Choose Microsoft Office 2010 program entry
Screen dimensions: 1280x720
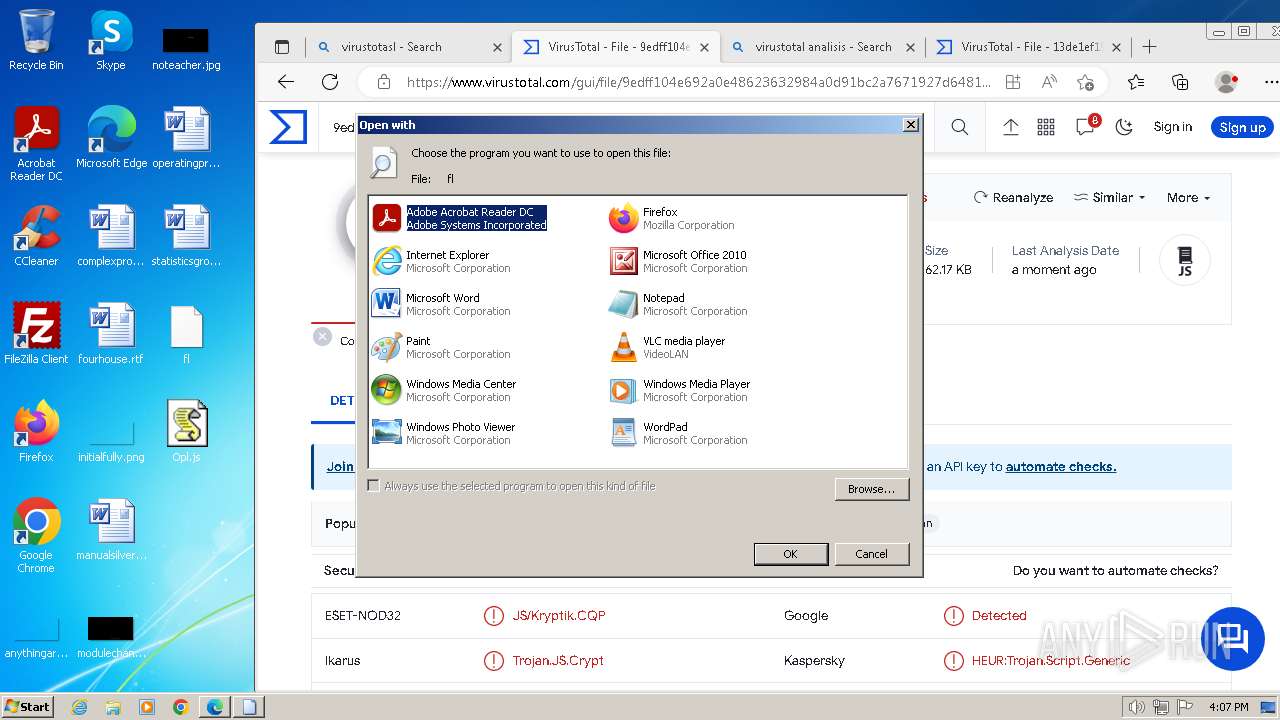click(678, 261)
